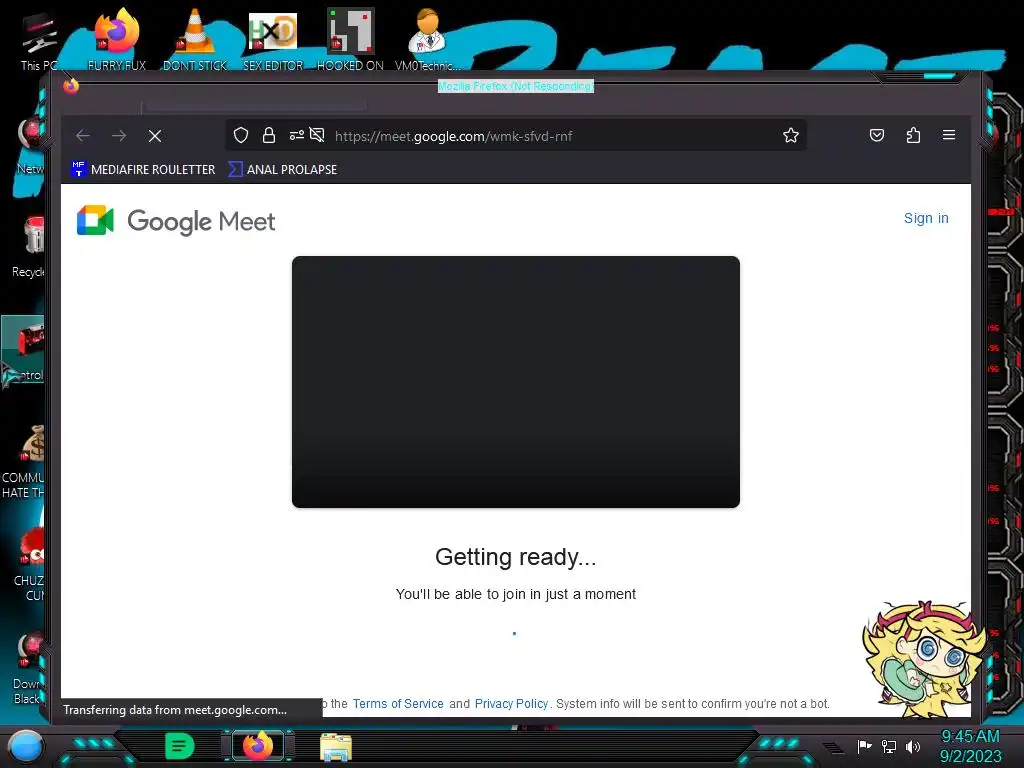
Task: Open Action Center flag tray icon
Action: (x=864, y=746)
